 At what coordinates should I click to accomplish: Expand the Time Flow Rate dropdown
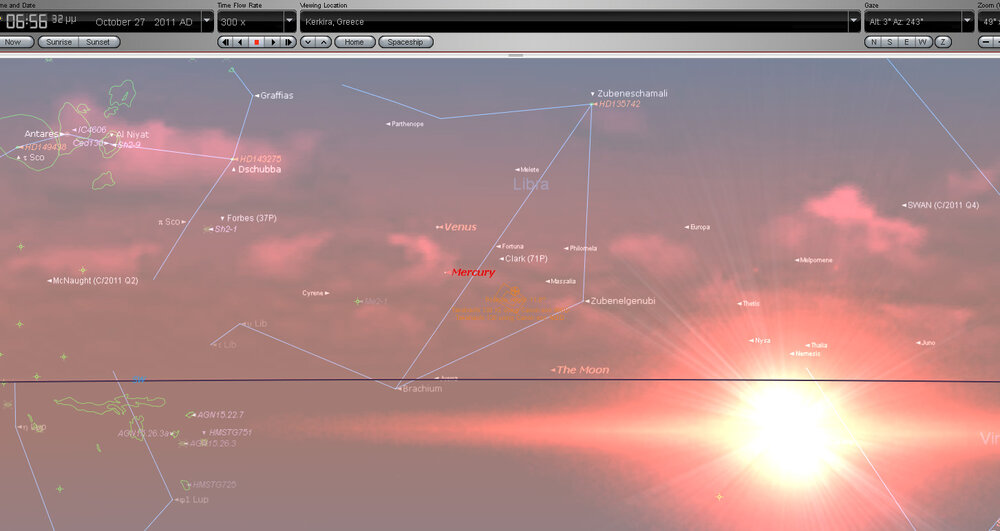pyautogui.click(x=289, y=20)
